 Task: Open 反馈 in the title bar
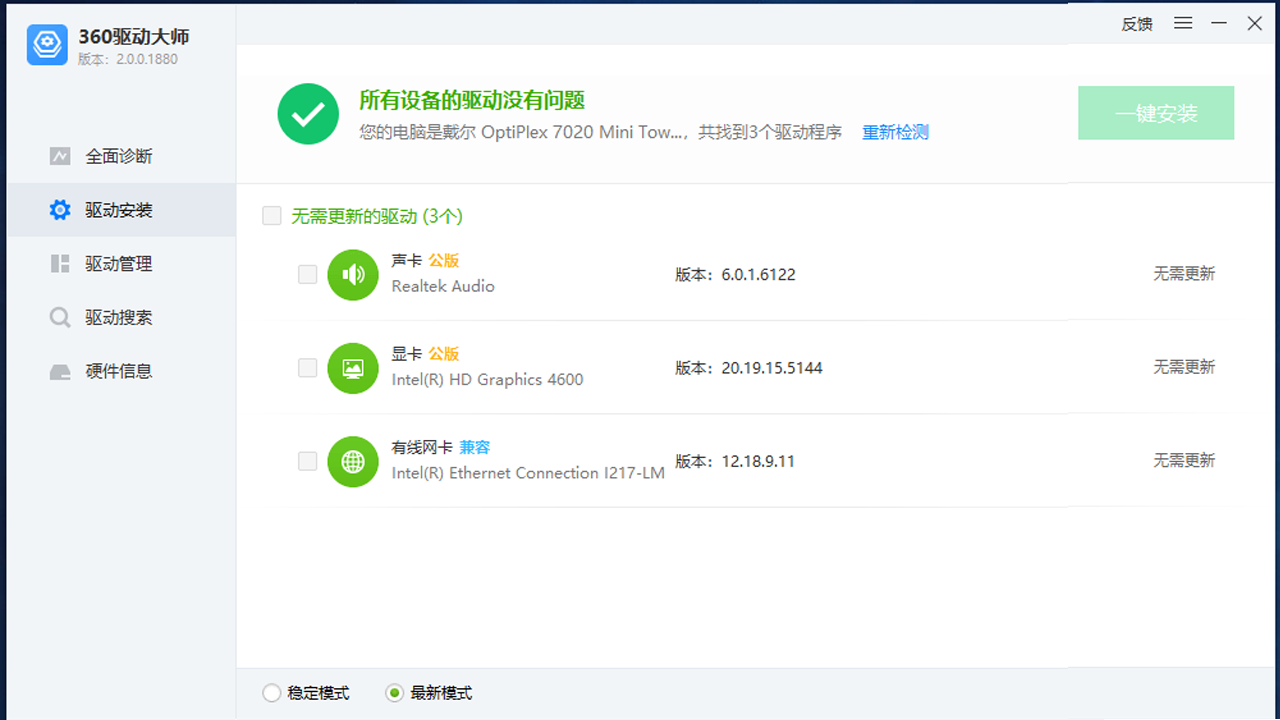[1137, 23]
